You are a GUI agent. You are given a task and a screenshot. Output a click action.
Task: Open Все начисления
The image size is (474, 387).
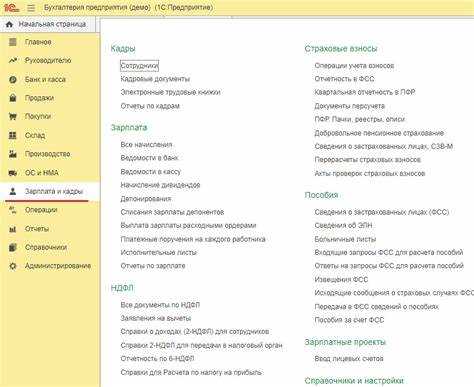coord(146,145)
